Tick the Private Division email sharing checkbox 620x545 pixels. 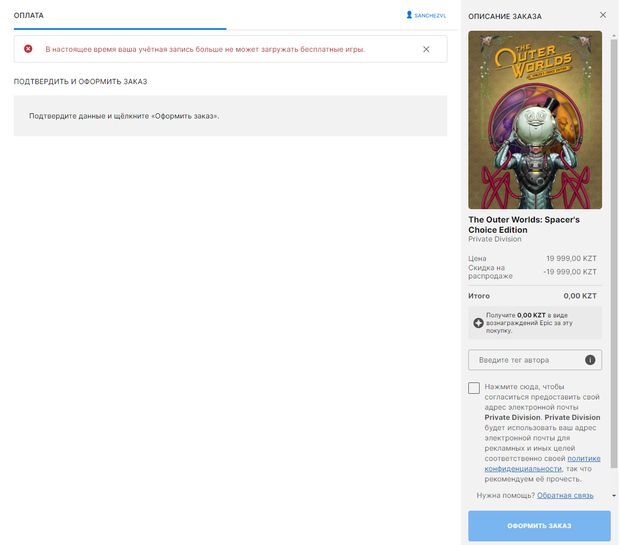474,388
